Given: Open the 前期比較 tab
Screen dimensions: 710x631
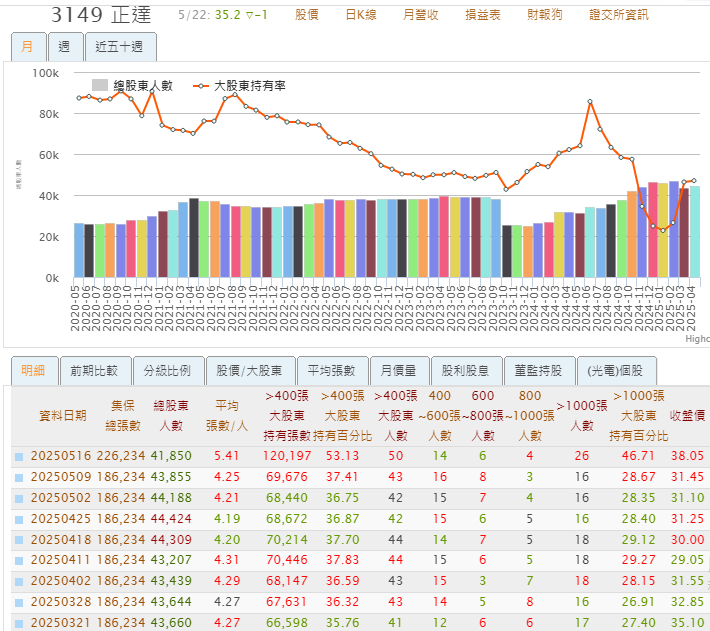Looking at the screenshot, I should [94, 370].
